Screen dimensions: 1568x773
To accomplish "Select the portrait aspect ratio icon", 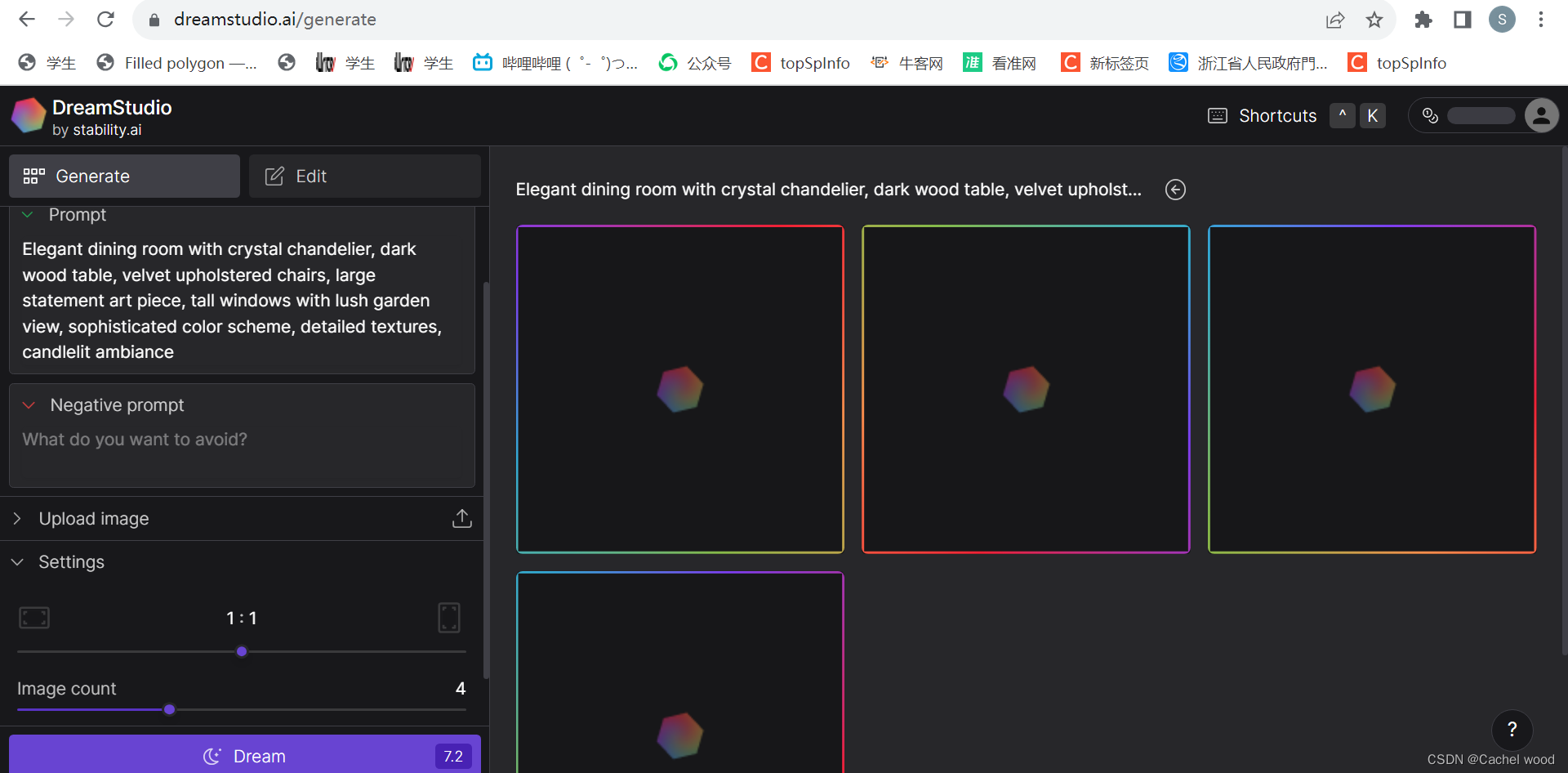I will pos(449,618).
